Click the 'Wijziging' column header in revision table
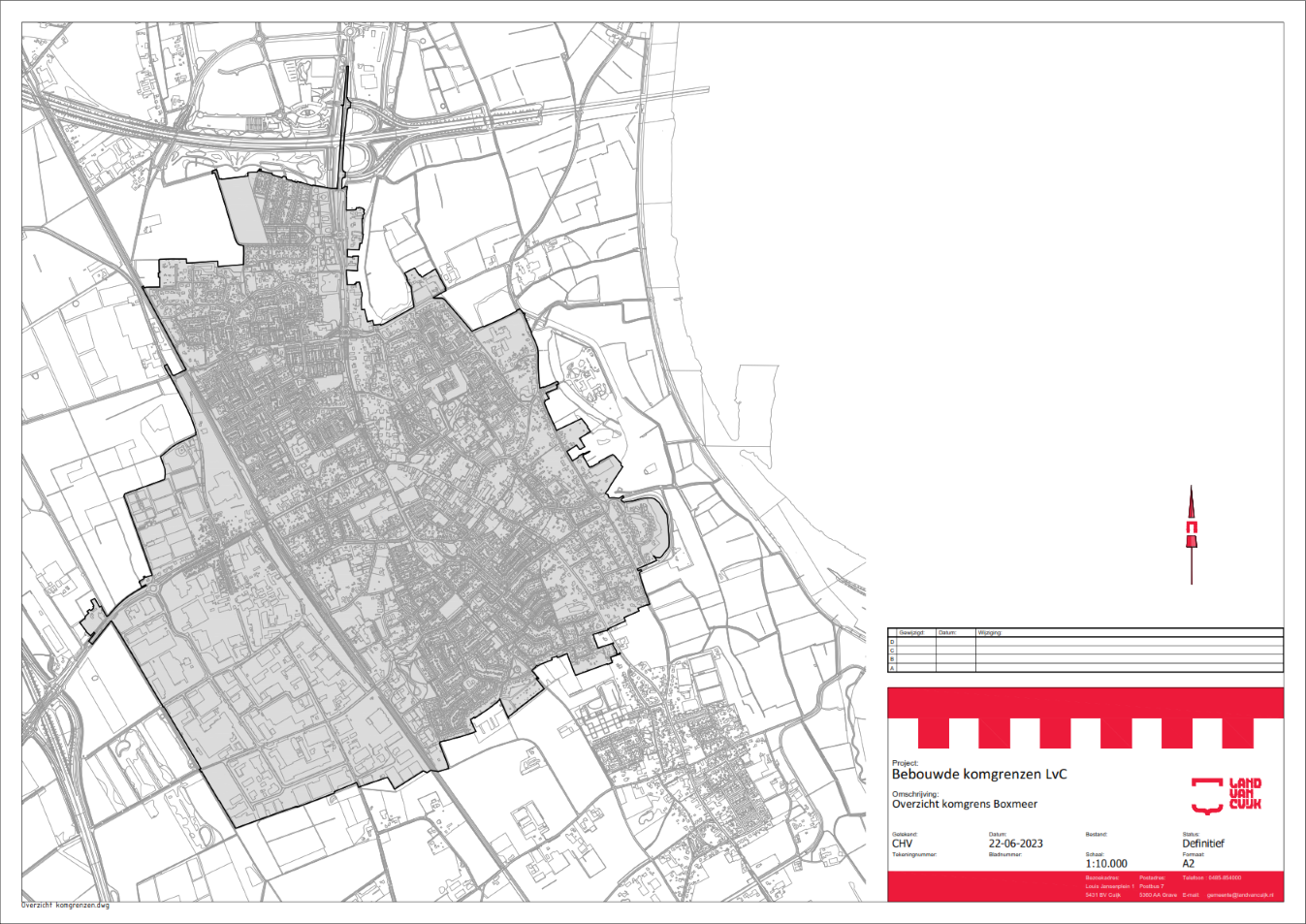This screenshot has width=1306, height=924. (990, 632)
